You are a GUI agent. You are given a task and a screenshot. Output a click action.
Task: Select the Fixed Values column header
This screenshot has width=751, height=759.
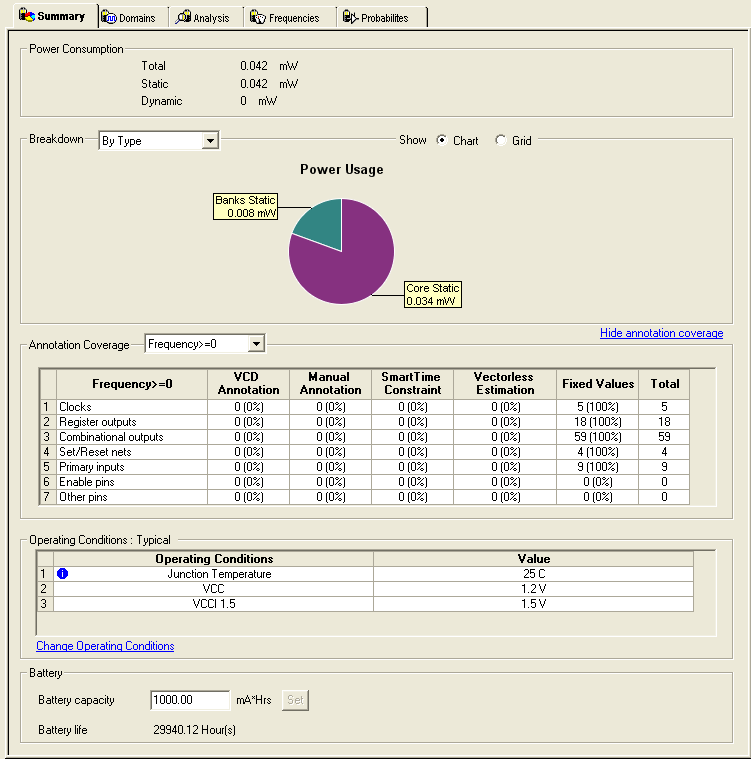pyautogui.click(x=598, y=383)
